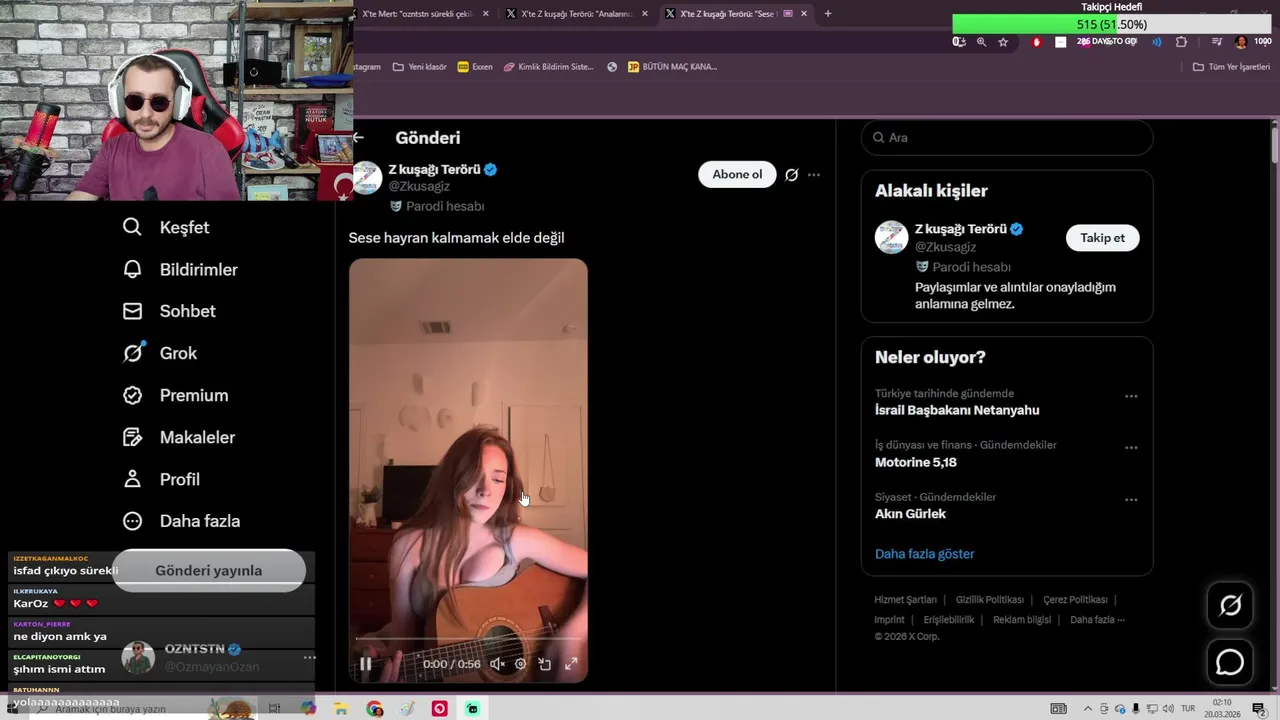Open Reklam bilgisi footer link

[x=1021, y=620]
